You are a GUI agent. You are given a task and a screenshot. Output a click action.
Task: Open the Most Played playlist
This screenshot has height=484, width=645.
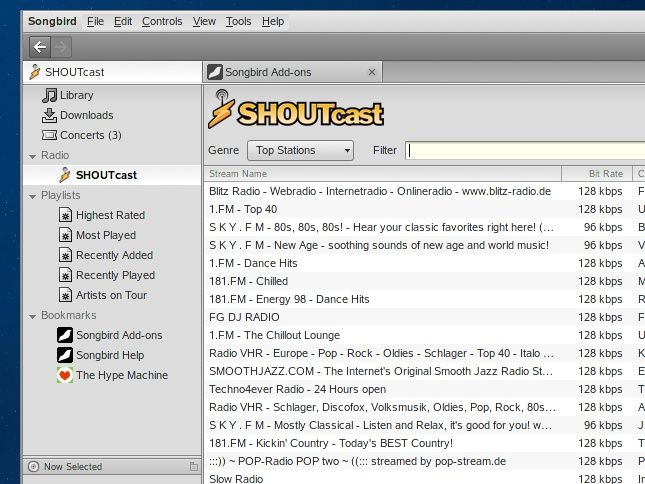point(112,235)
